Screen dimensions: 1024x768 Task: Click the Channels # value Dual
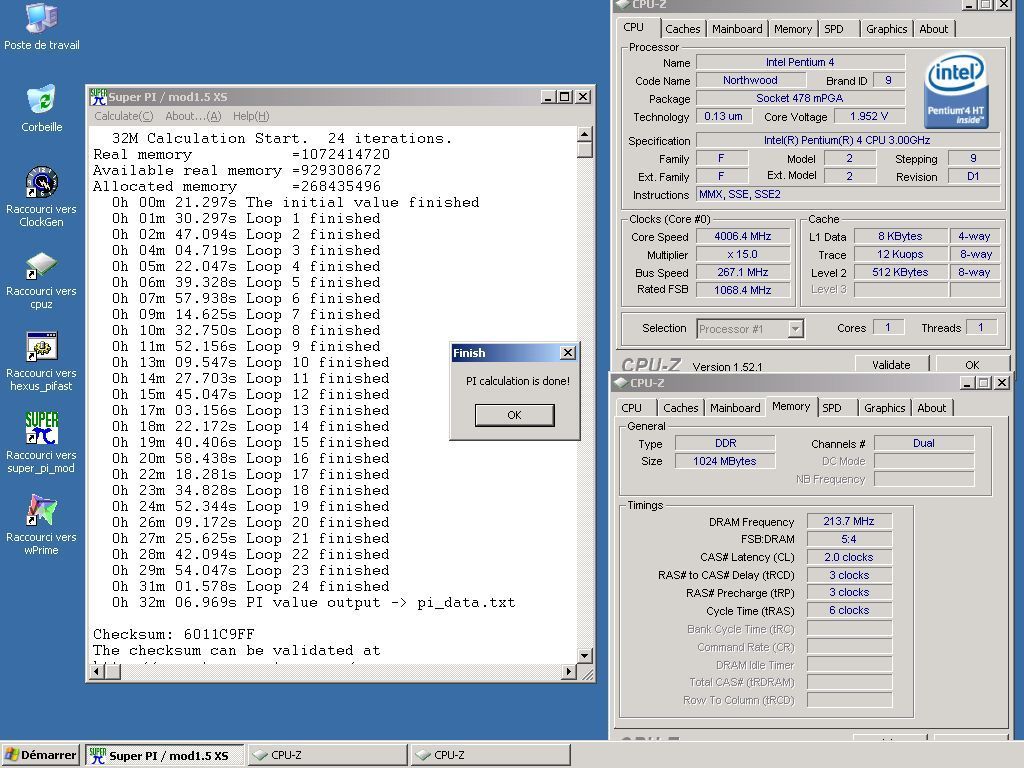pyautogui.click(x=923, y=443)
